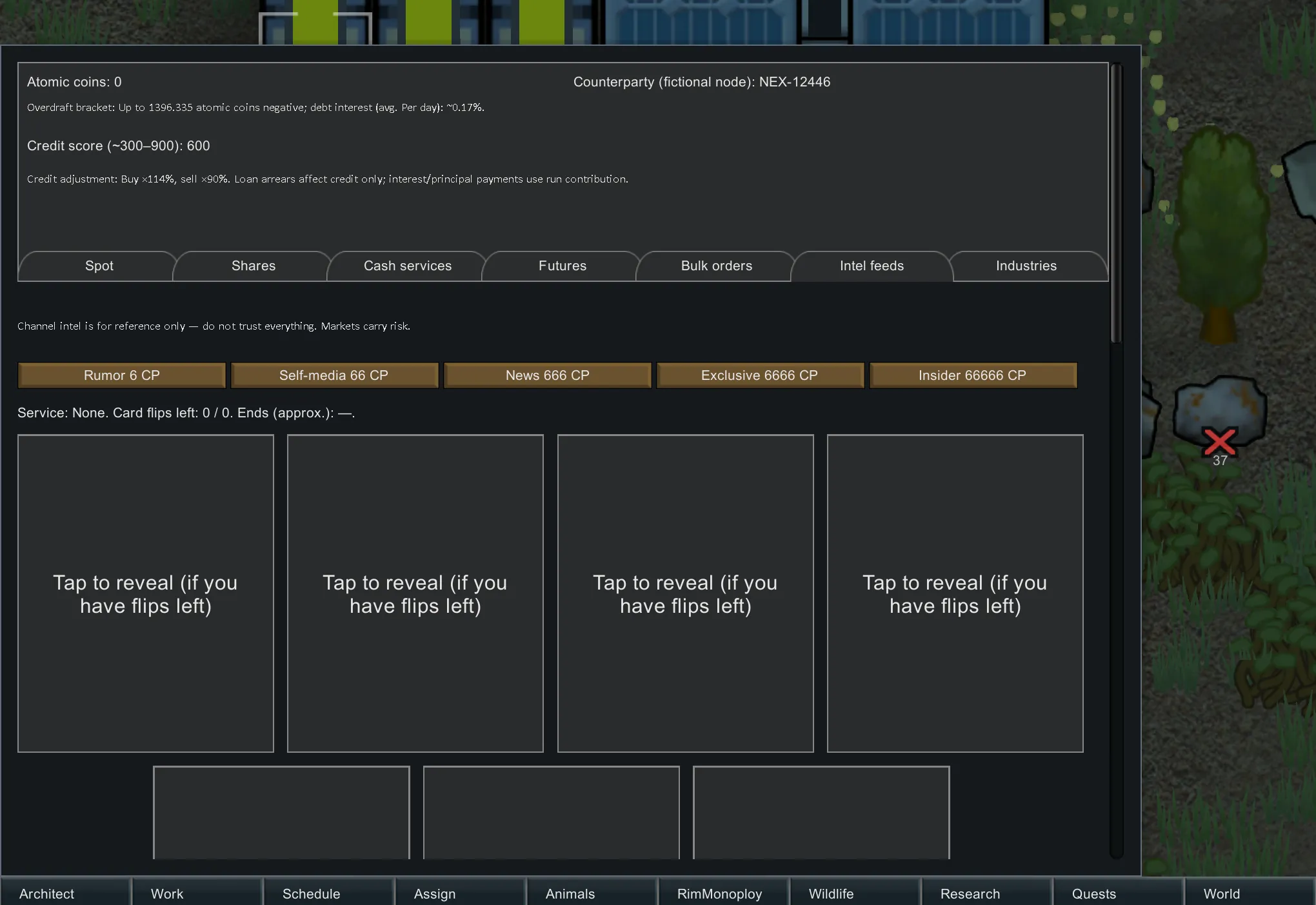Switch to the Industries tab
This screenshot has height=905, width=1316.
[x=1026, y=266]
